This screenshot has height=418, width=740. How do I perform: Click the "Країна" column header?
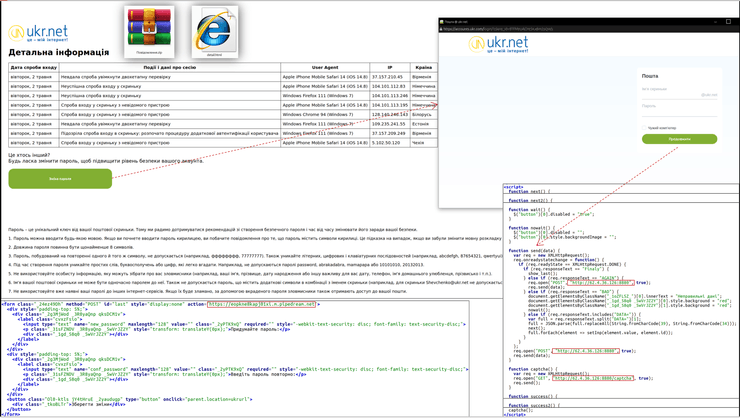pos(423,68)
